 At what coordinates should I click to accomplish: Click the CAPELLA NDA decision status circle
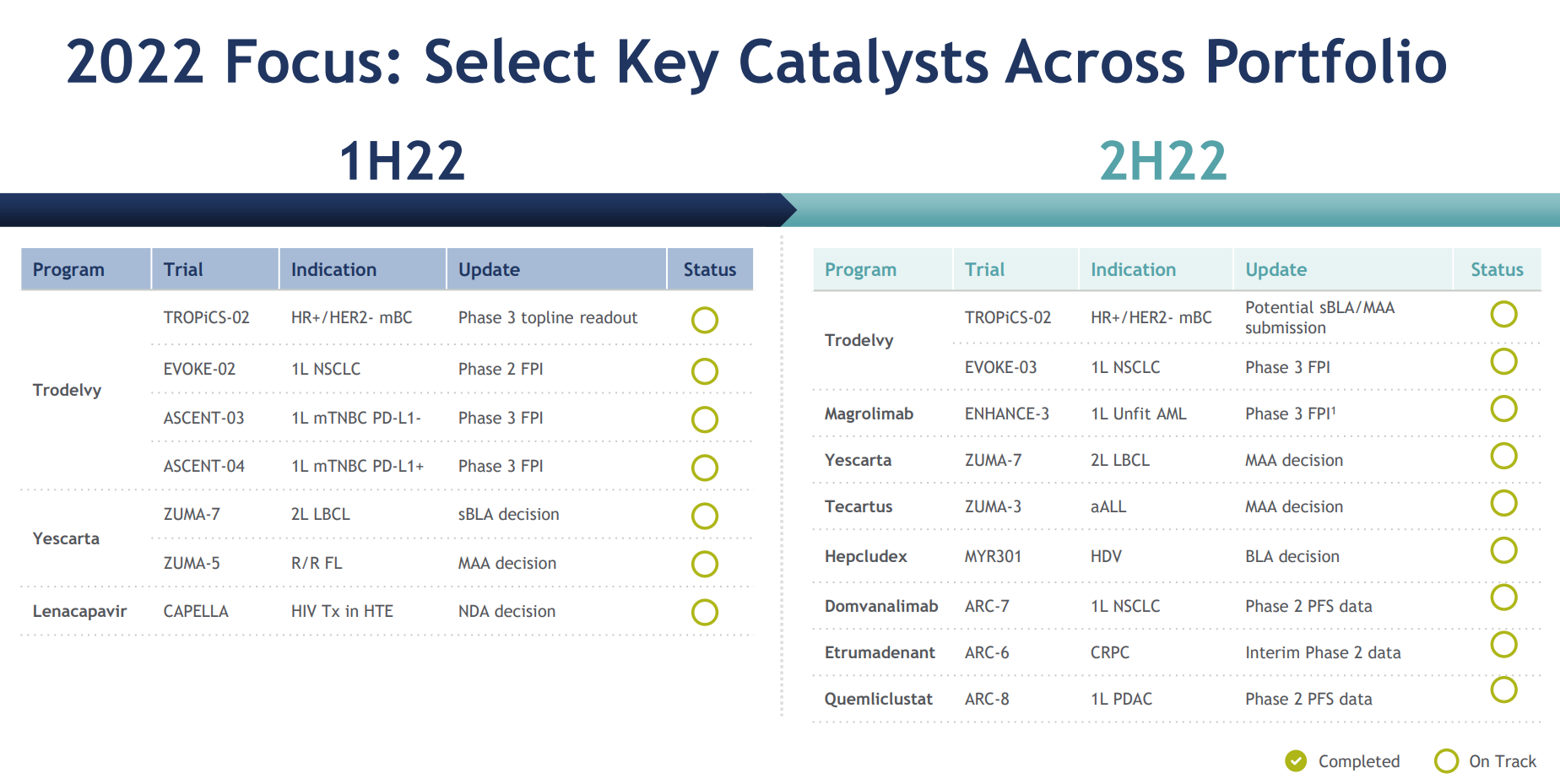click(705, 612)
